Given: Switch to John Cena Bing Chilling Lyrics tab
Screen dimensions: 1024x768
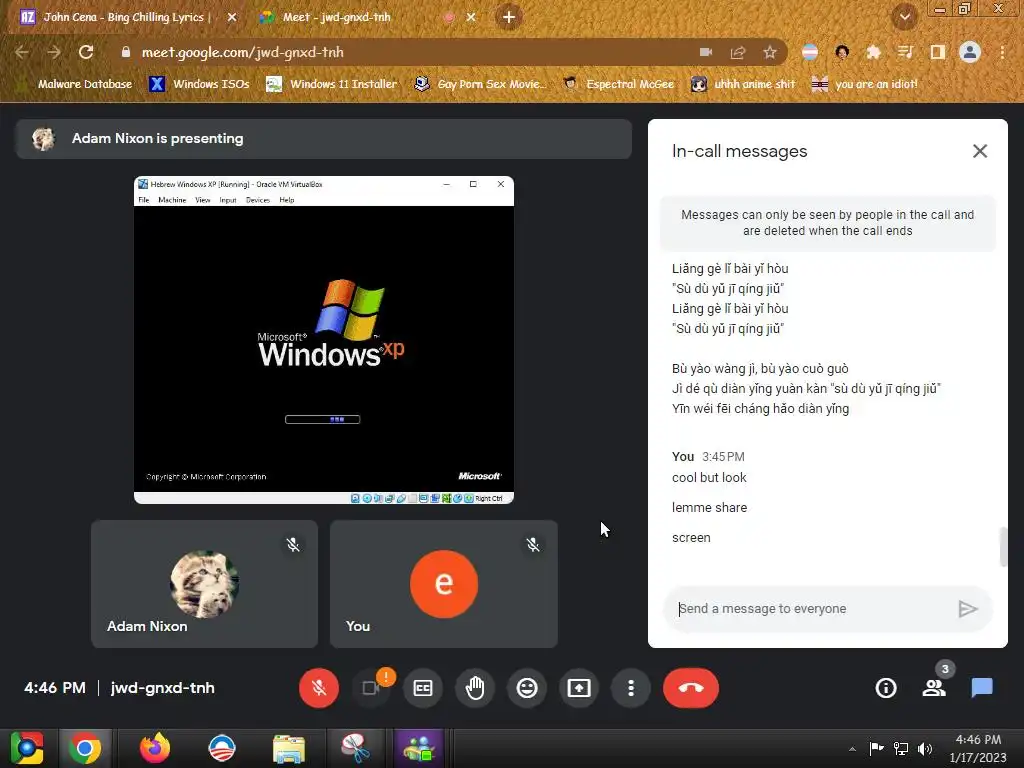Looking at the screenshot, I should [123, 17].
